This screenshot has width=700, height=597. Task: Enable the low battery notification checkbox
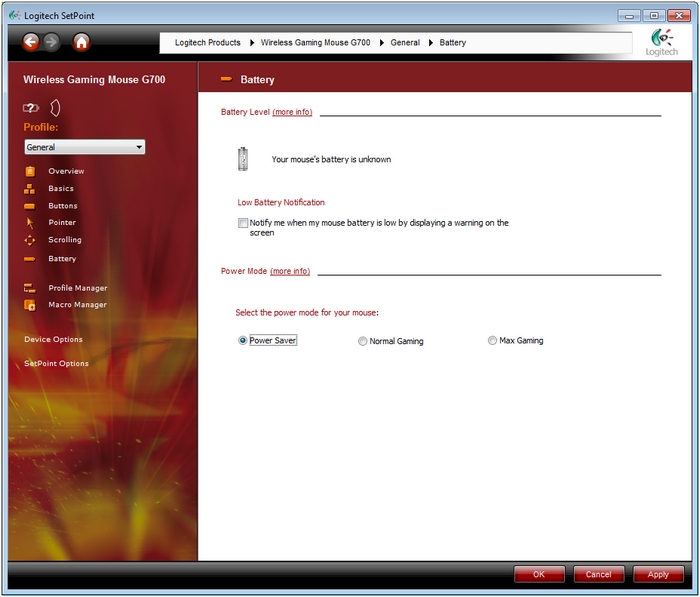click(x=243, y=223)
